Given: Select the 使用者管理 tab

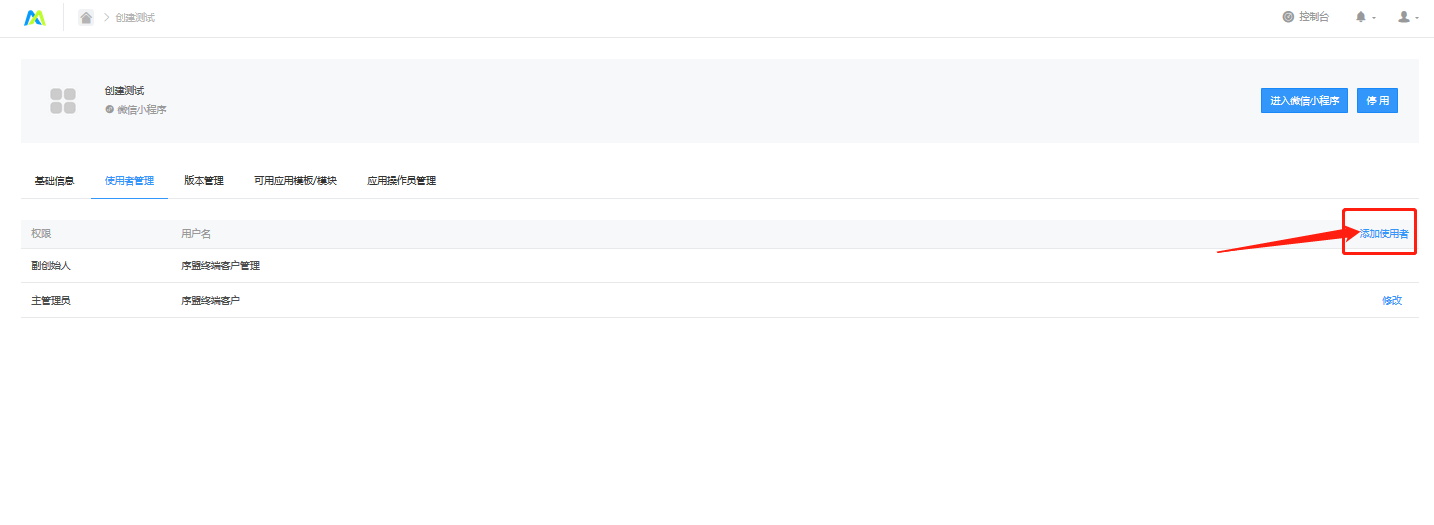Looking at the screenshot, I should tap(129, 181).
